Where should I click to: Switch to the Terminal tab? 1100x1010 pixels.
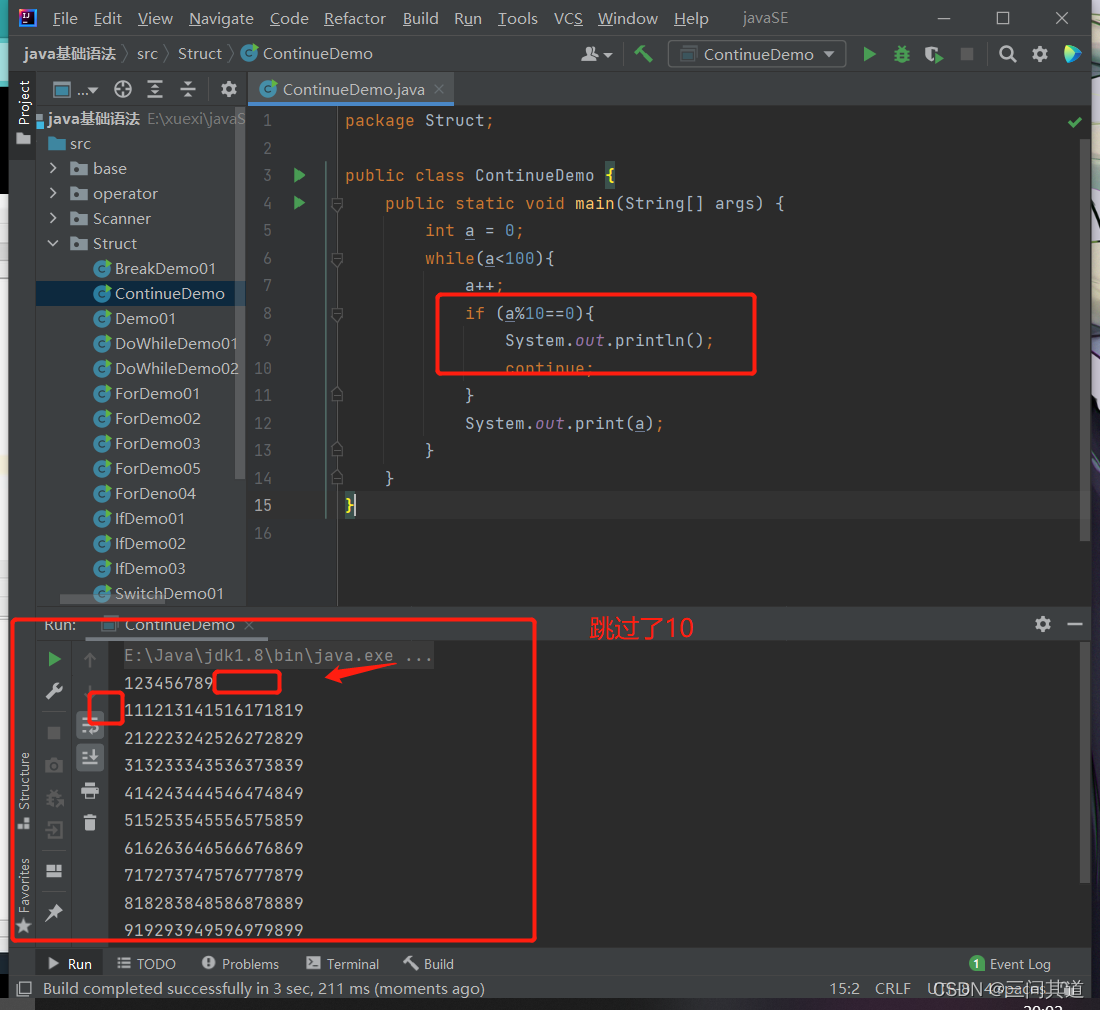[352, 963]
